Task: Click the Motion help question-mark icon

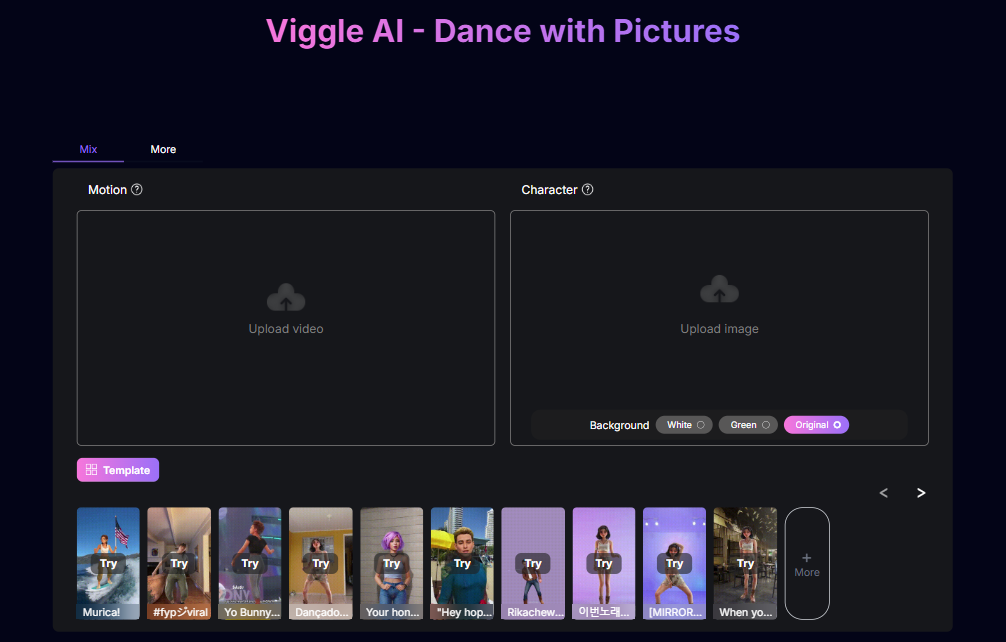Action: 137,189
